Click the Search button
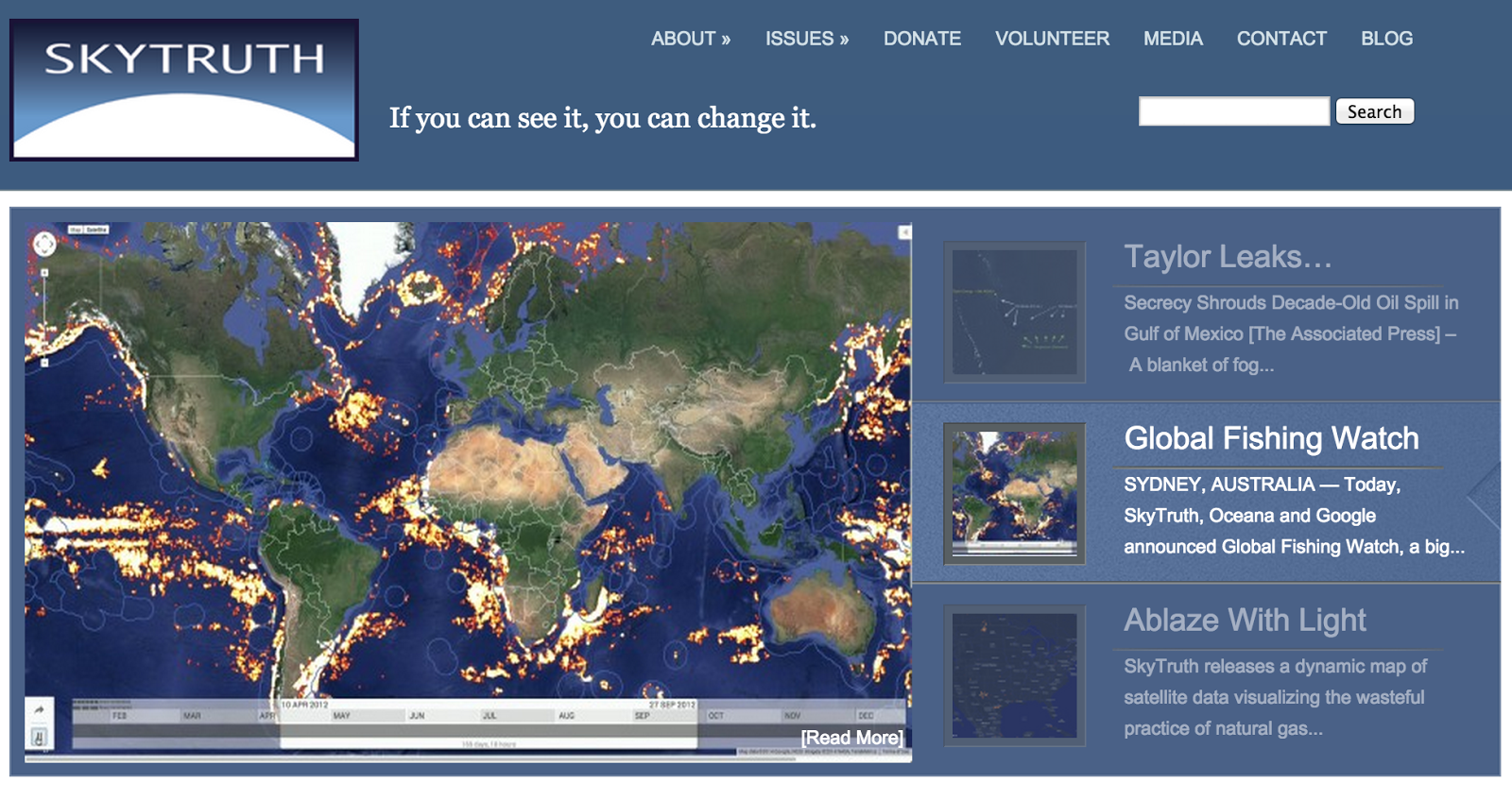The height and width of the screenshot is (800, 1512). point(1375,111)
